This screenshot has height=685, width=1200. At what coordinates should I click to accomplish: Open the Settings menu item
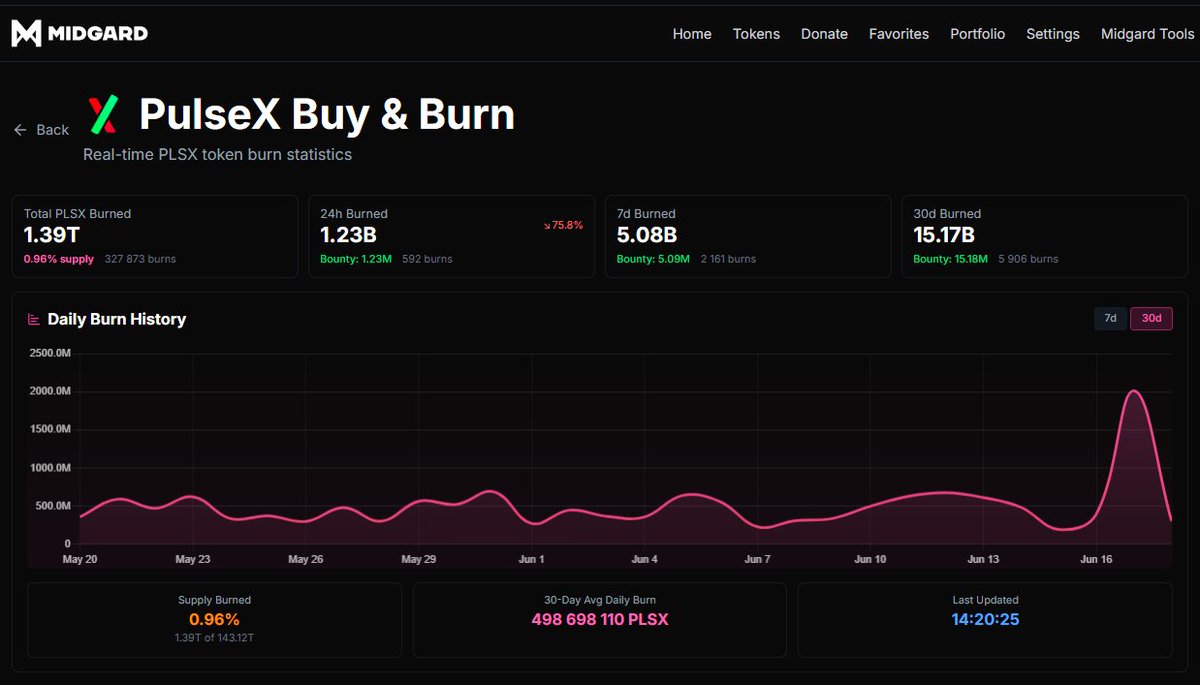[x=1053, y=34]
